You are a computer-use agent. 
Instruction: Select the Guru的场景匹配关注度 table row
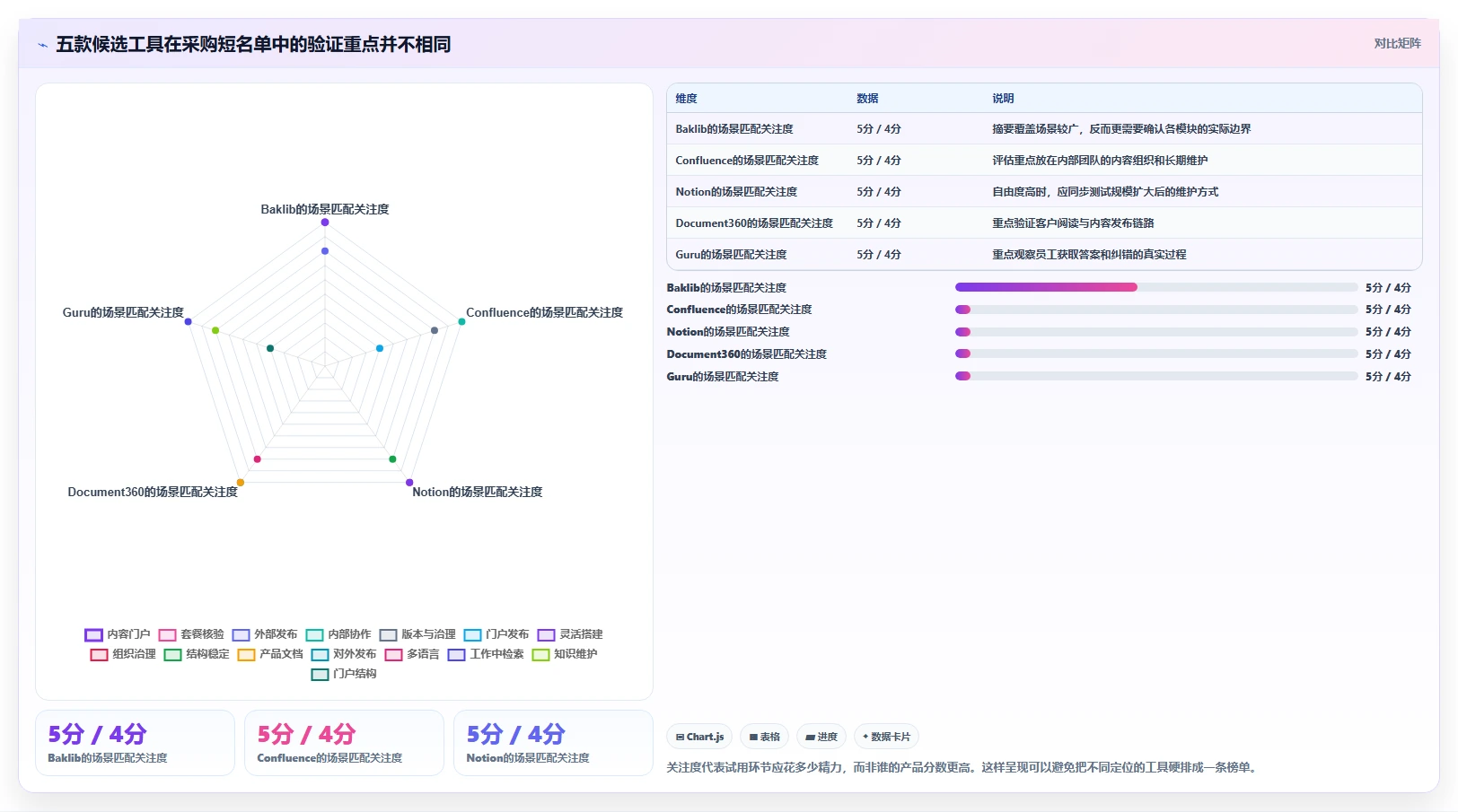click(x=1044, y=255)
